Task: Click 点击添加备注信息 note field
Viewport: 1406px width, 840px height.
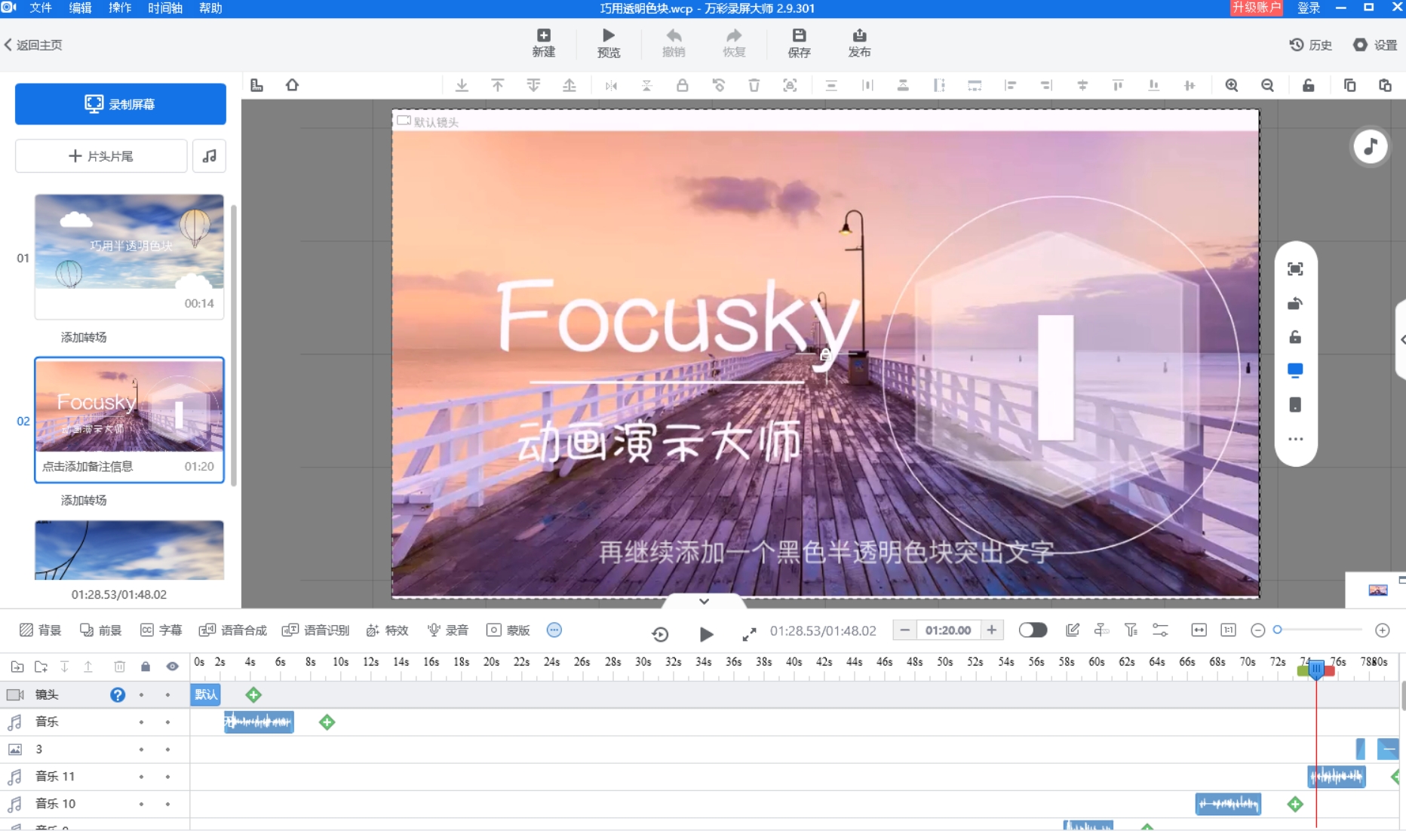Action: click(87, 467)
